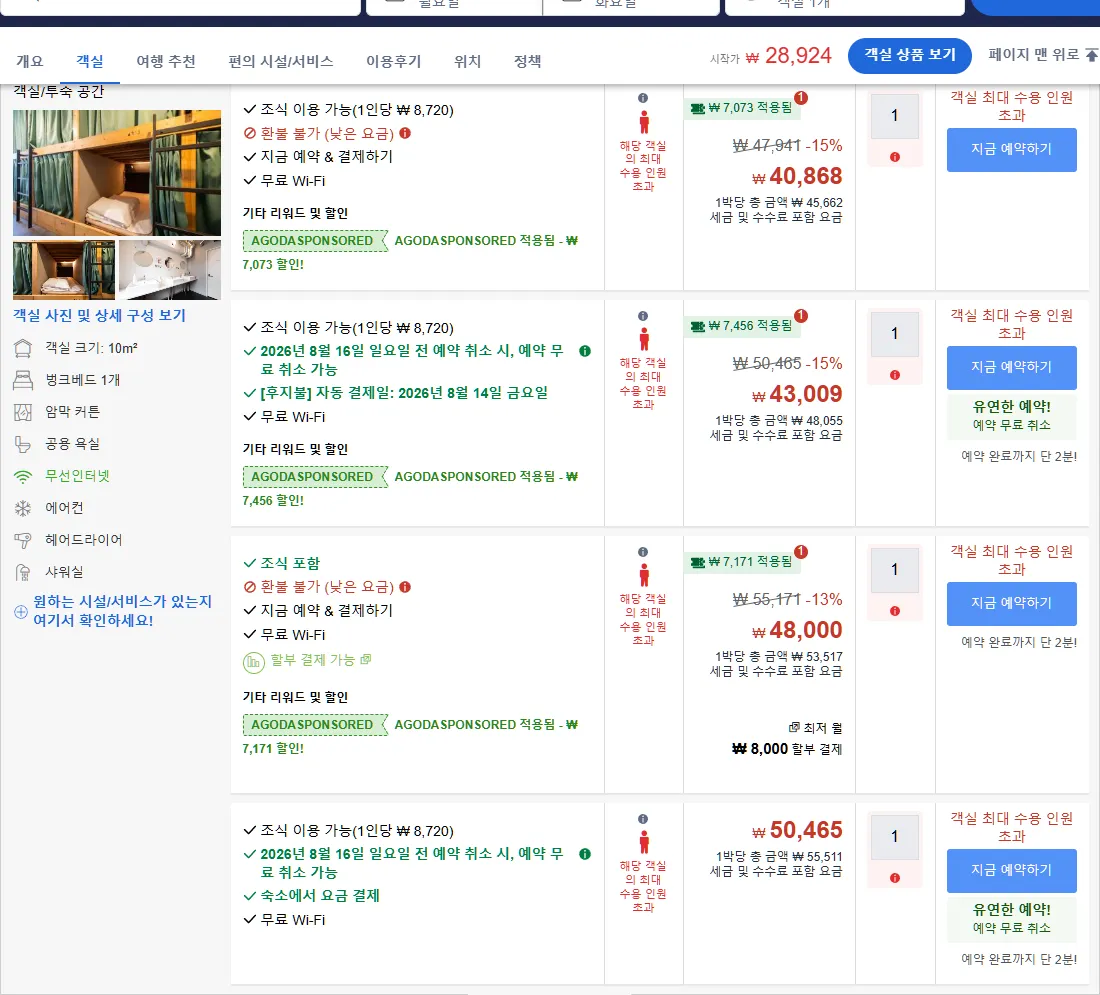This screenshot has width=1100, height=995.
Task: Click 지금 예약하기 for ₩50,465 offer
Action: pyautogui.click(x=1011, y=871)
